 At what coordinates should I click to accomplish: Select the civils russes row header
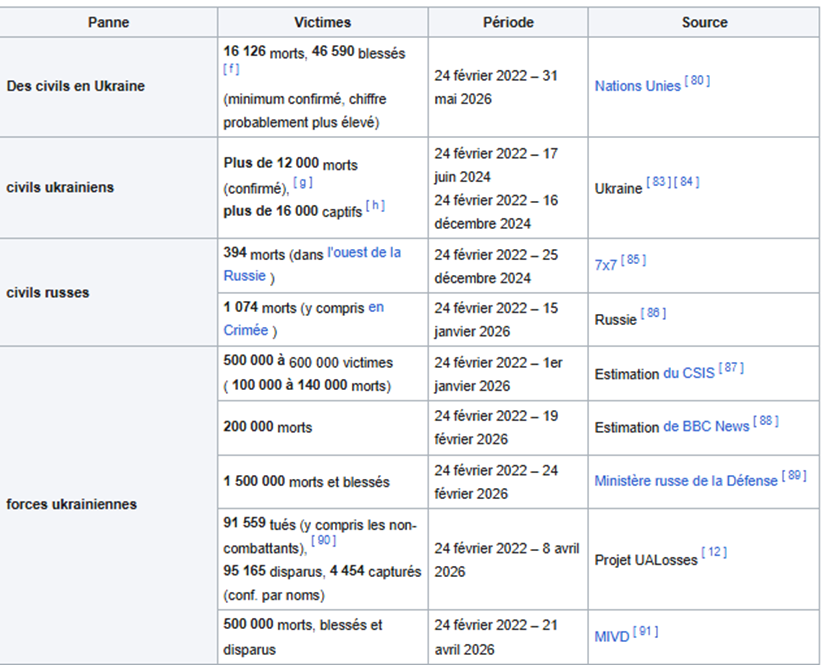point(108,292)
